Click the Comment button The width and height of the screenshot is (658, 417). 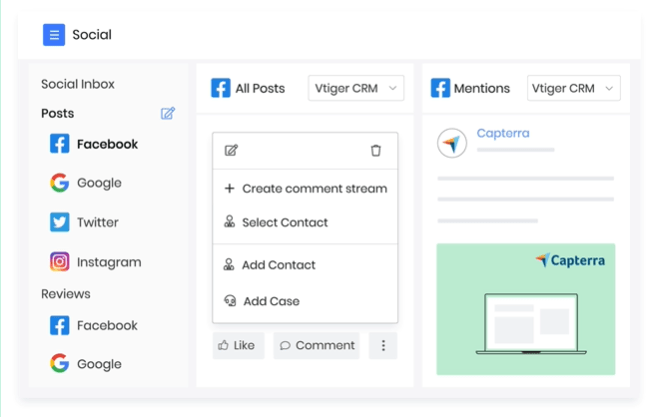pyautogui.click(x=316, y=345)
